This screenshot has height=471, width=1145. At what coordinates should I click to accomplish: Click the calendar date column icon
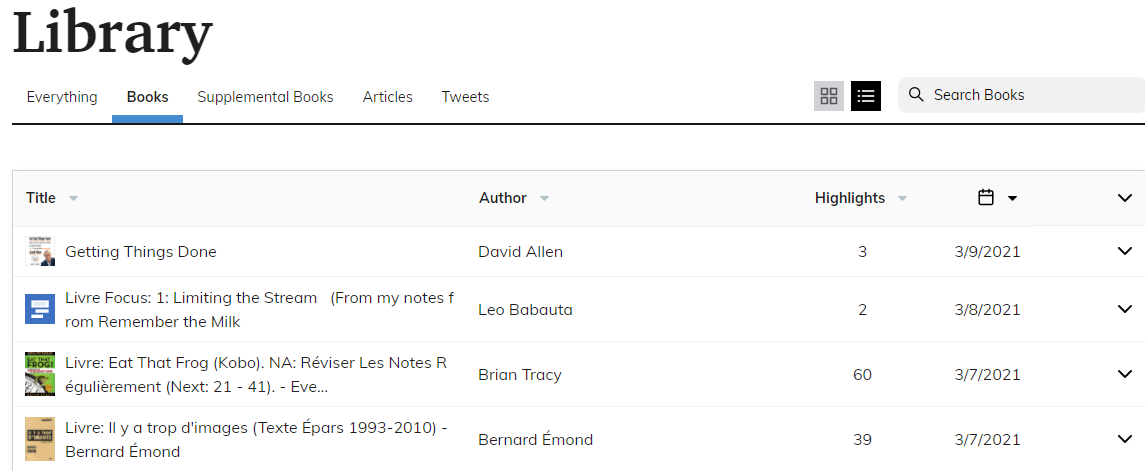click(986, 198)
